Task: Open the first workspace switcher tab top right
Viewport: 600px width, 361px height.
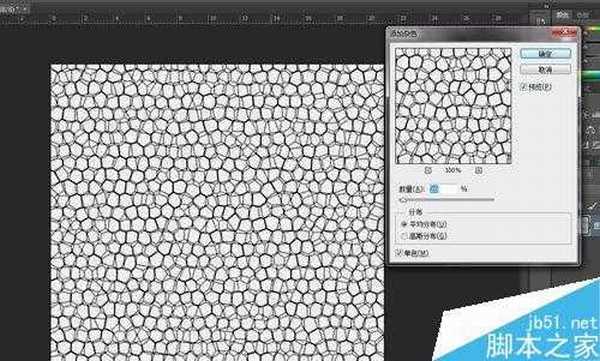Action: click(x=562, y=15)
